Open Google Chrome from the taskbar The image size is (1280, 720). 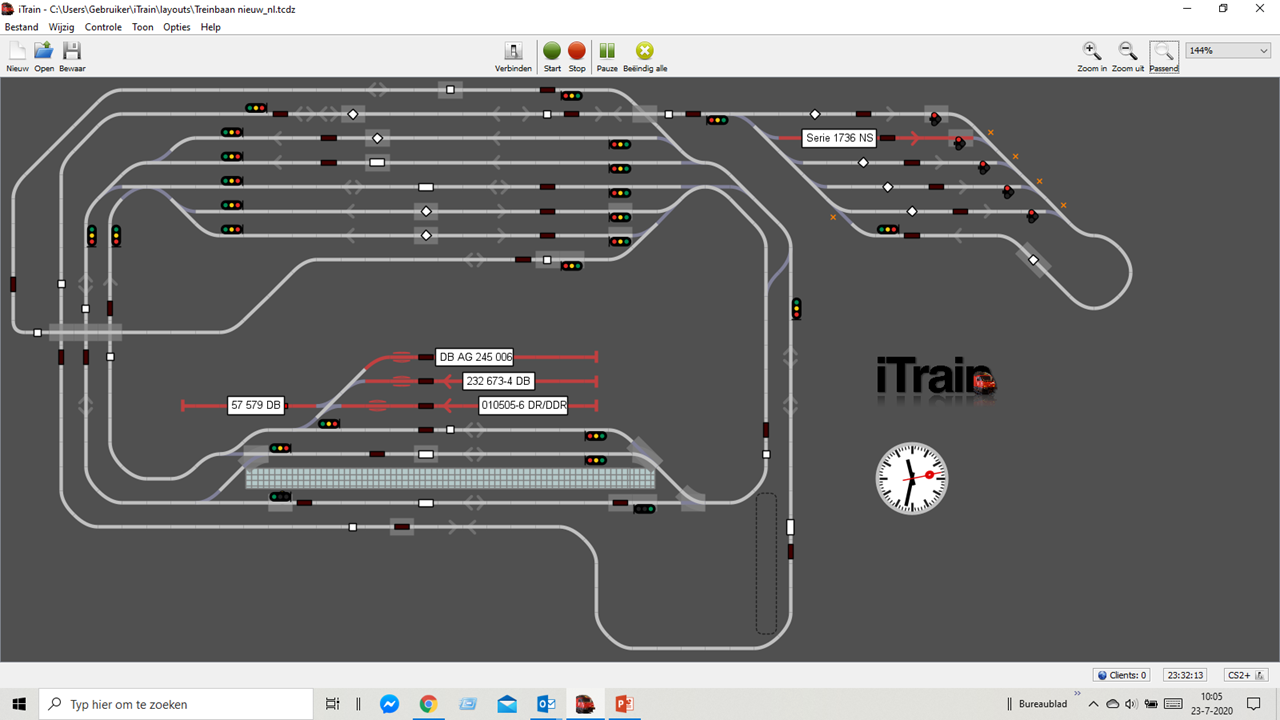click(428, 704)
